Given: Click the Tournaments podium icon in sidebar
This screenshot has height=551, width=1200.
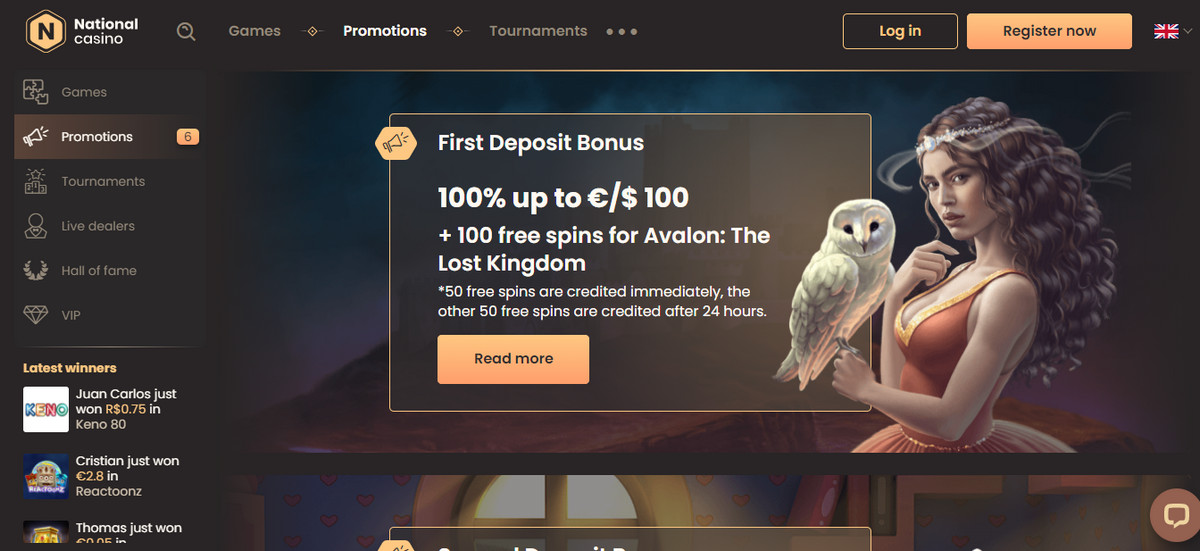Looking at the screenshot, I should tap(36, 181).
